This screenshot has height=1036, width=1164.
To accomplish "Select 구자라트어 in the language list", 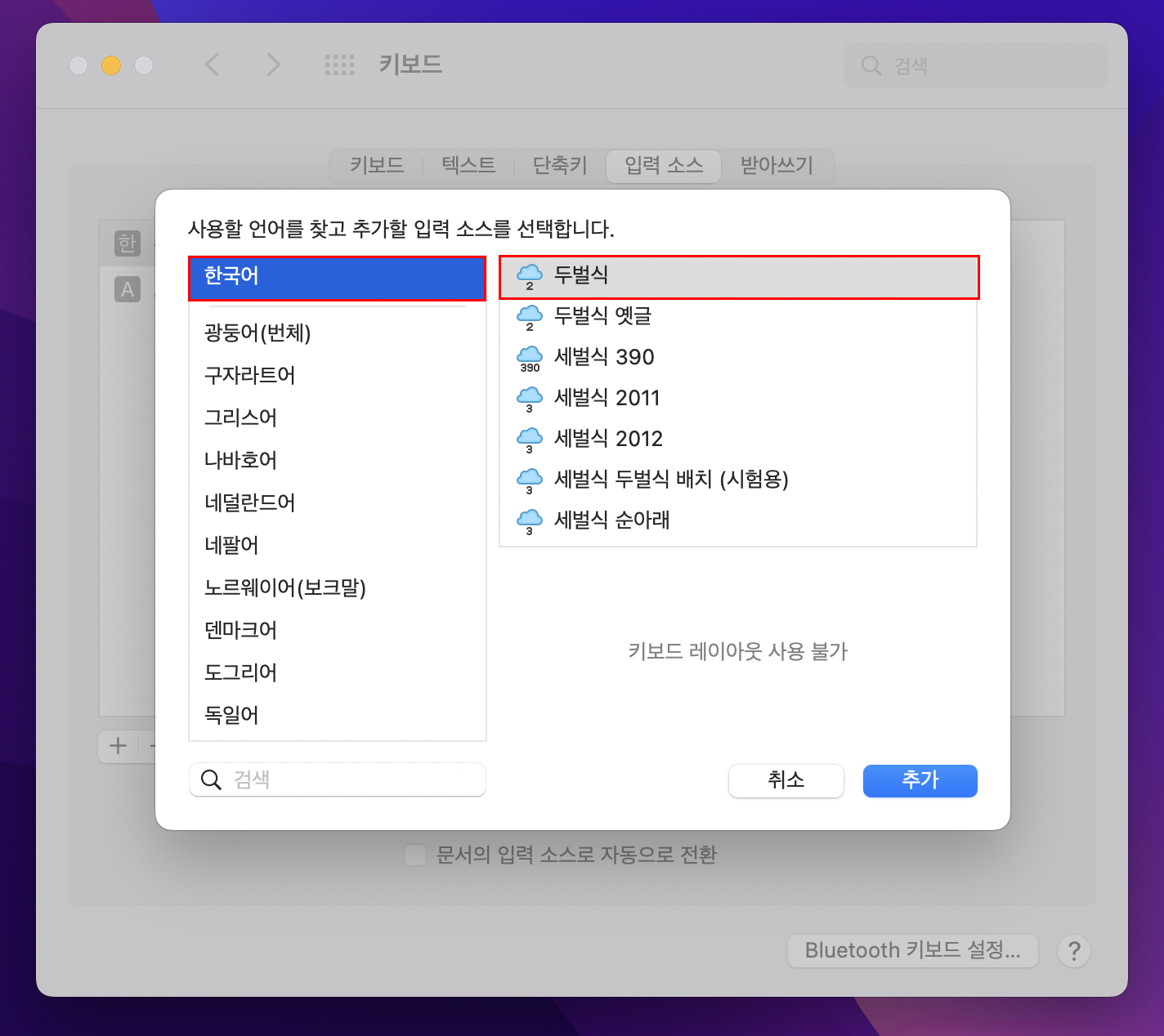I will click(x=338, y=376).
